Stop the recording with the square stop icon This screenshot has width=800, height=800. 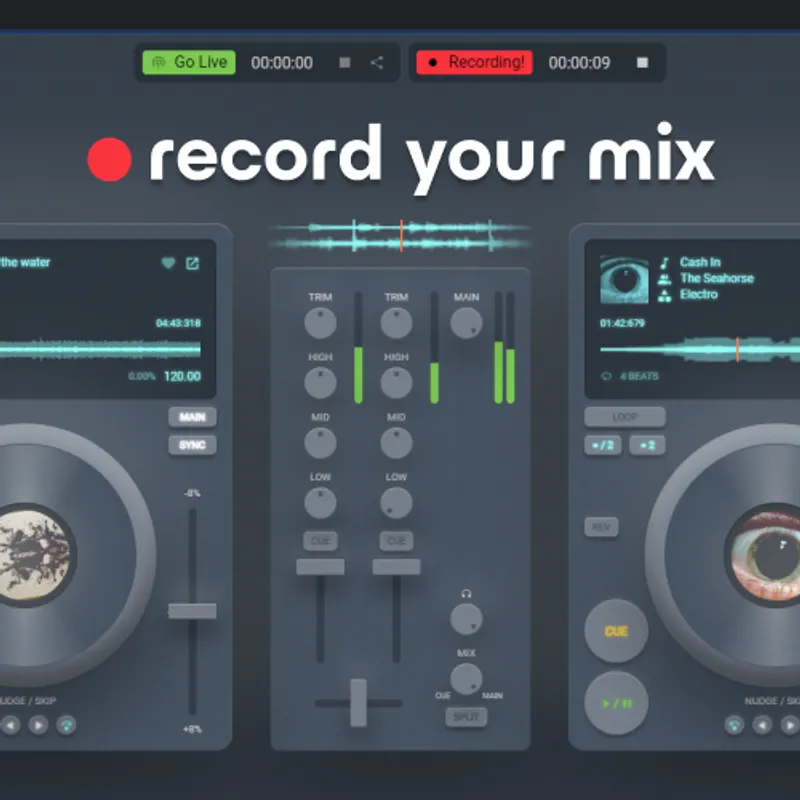coord(642,63)
